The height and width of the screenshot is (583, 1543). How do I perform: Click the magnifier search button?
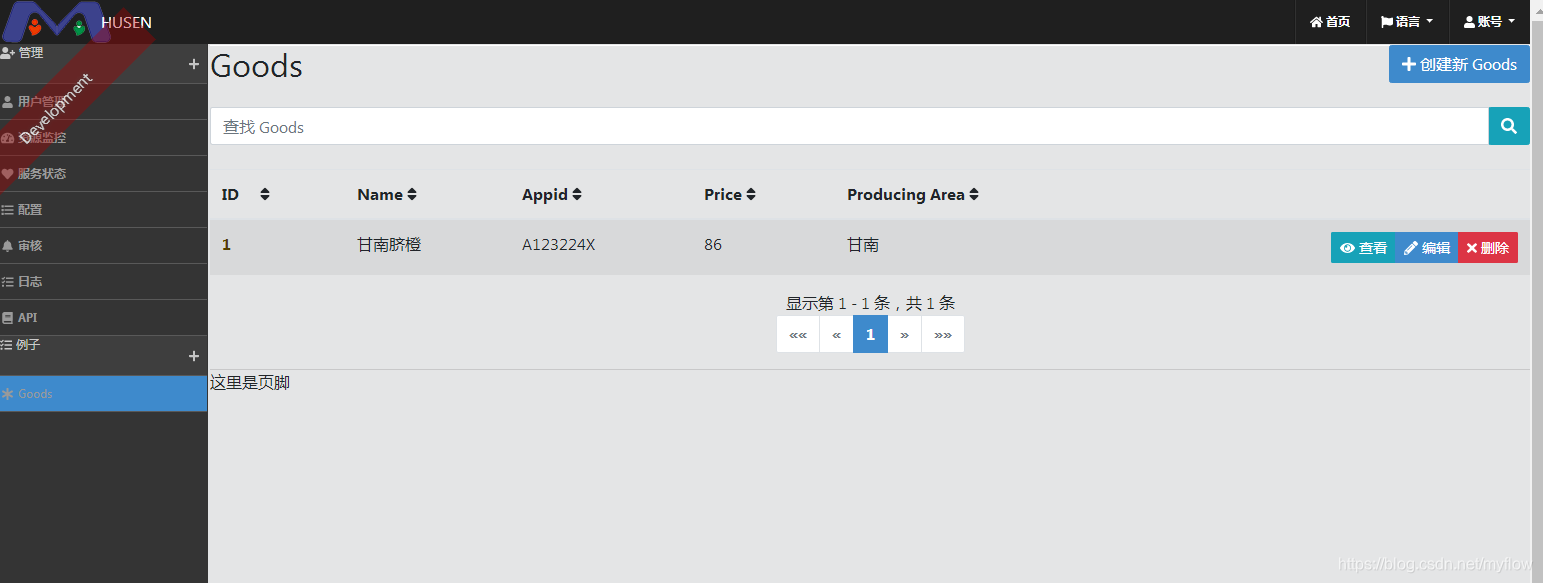1509,127
